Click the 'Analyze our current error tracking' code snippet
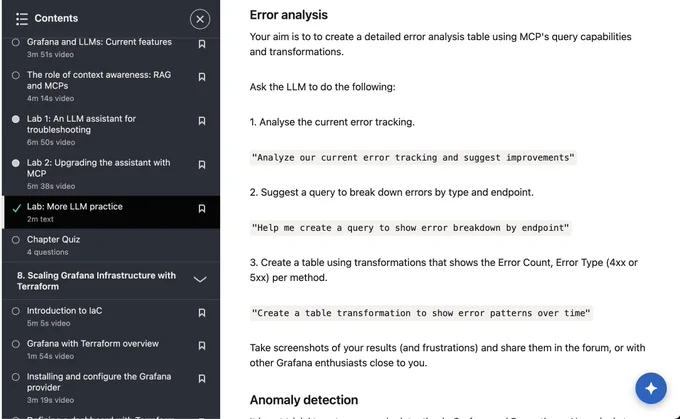680x419 pixels. (x=413, y=157)
